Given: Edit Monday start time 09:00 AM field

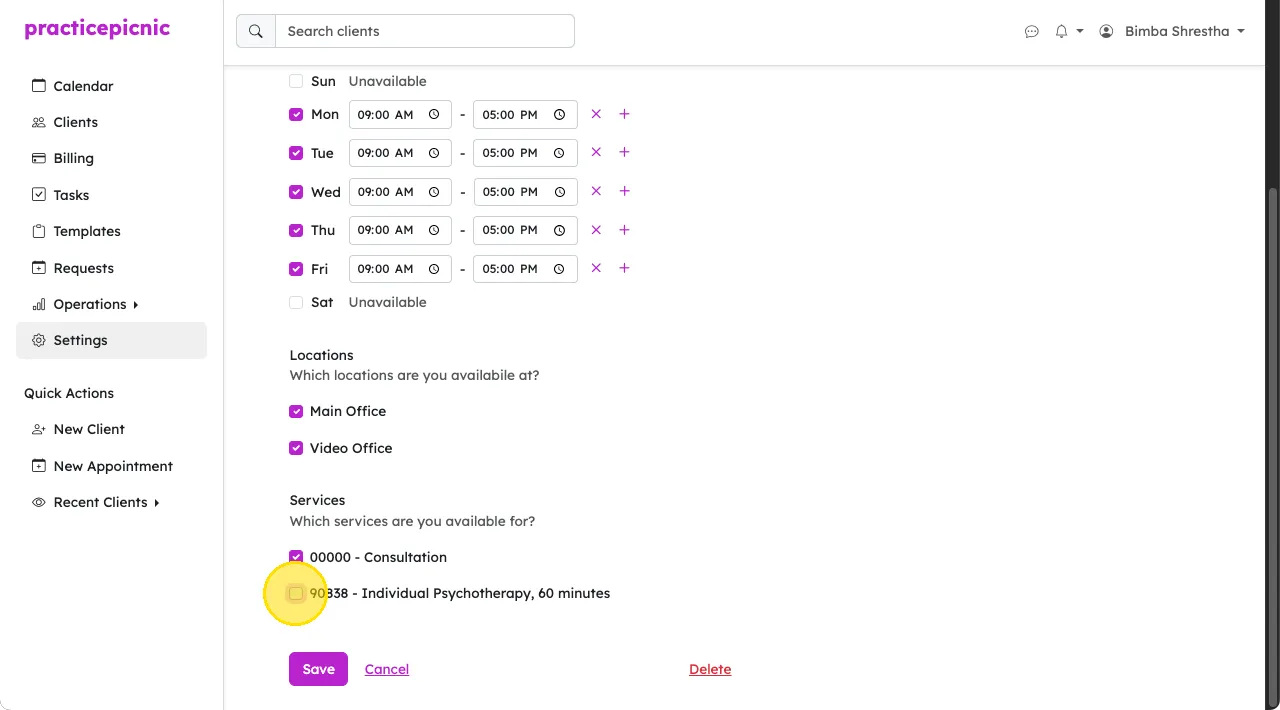Looking at the screenshot, I should pyautogui.click(x=400, y=115).
